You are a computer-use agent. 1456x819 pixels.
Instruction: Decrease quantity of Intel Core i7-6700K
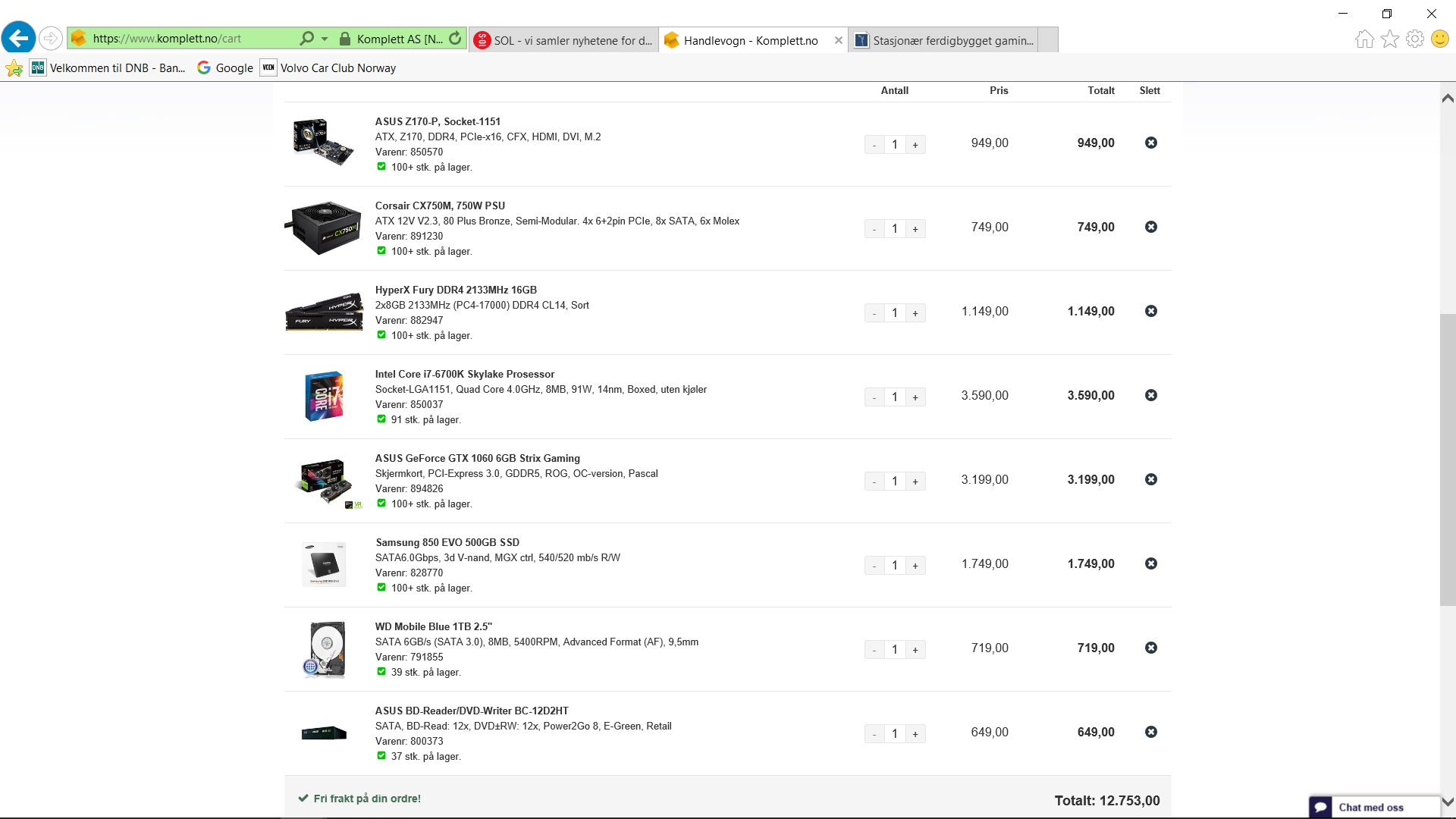coord(874,397)
